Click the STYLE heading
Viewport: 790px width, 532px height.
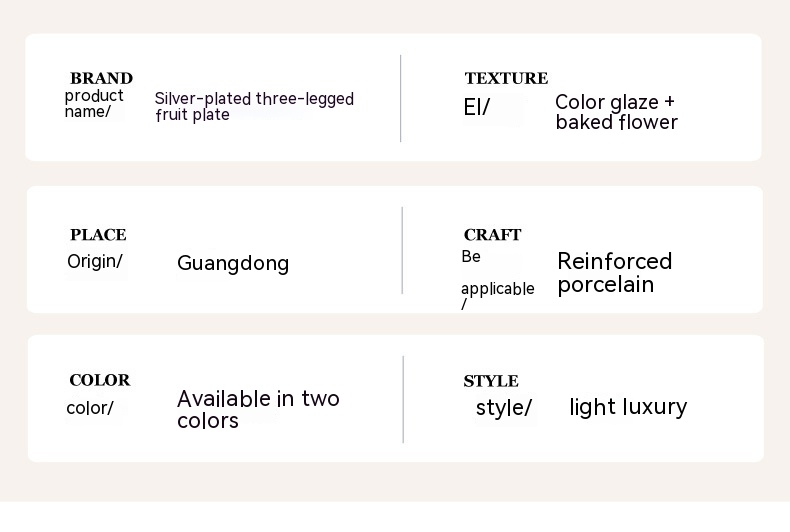[x=491, y=381]
